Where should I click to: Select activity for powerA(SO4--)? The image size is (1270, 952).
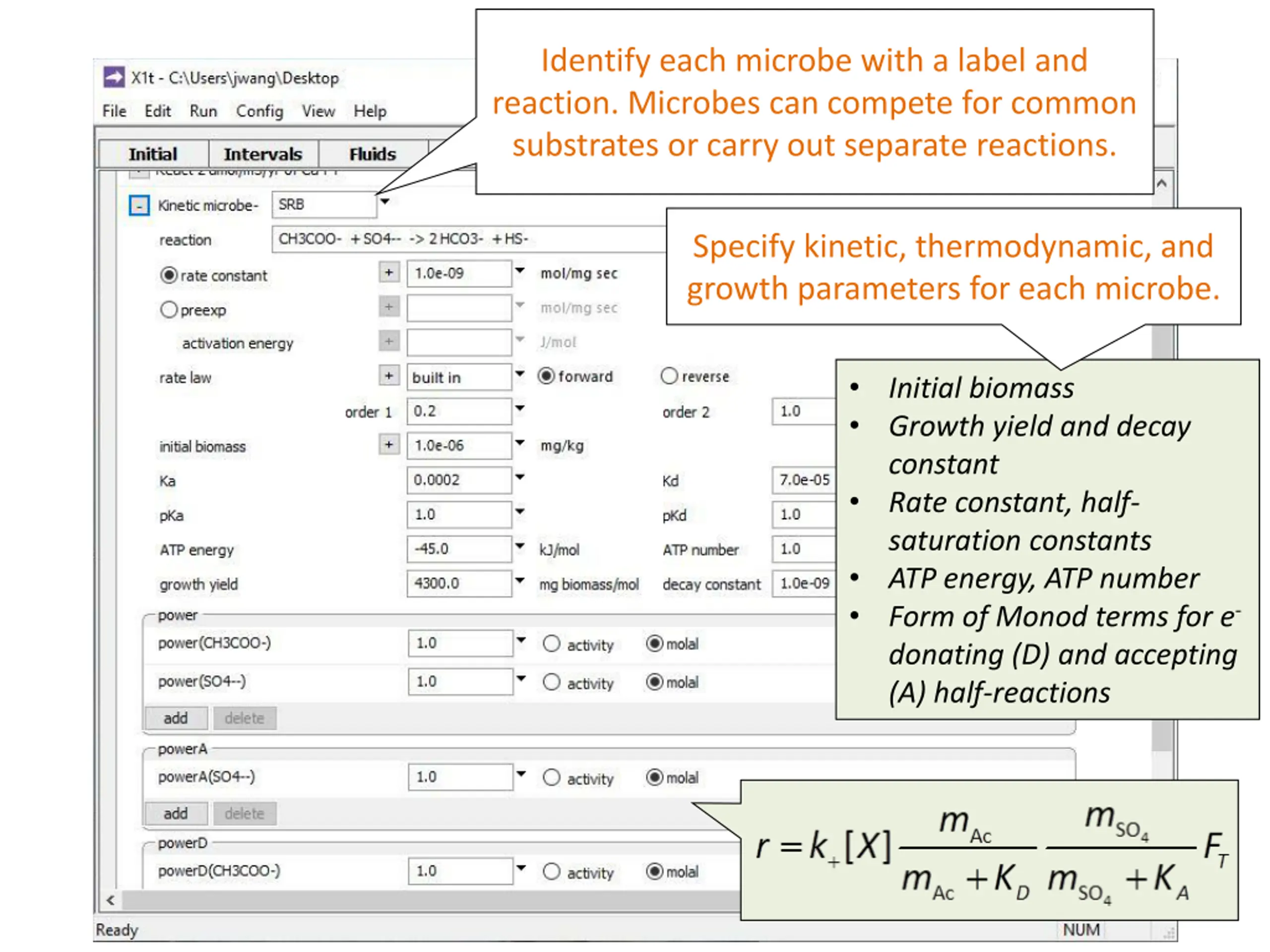coord(551,777)
